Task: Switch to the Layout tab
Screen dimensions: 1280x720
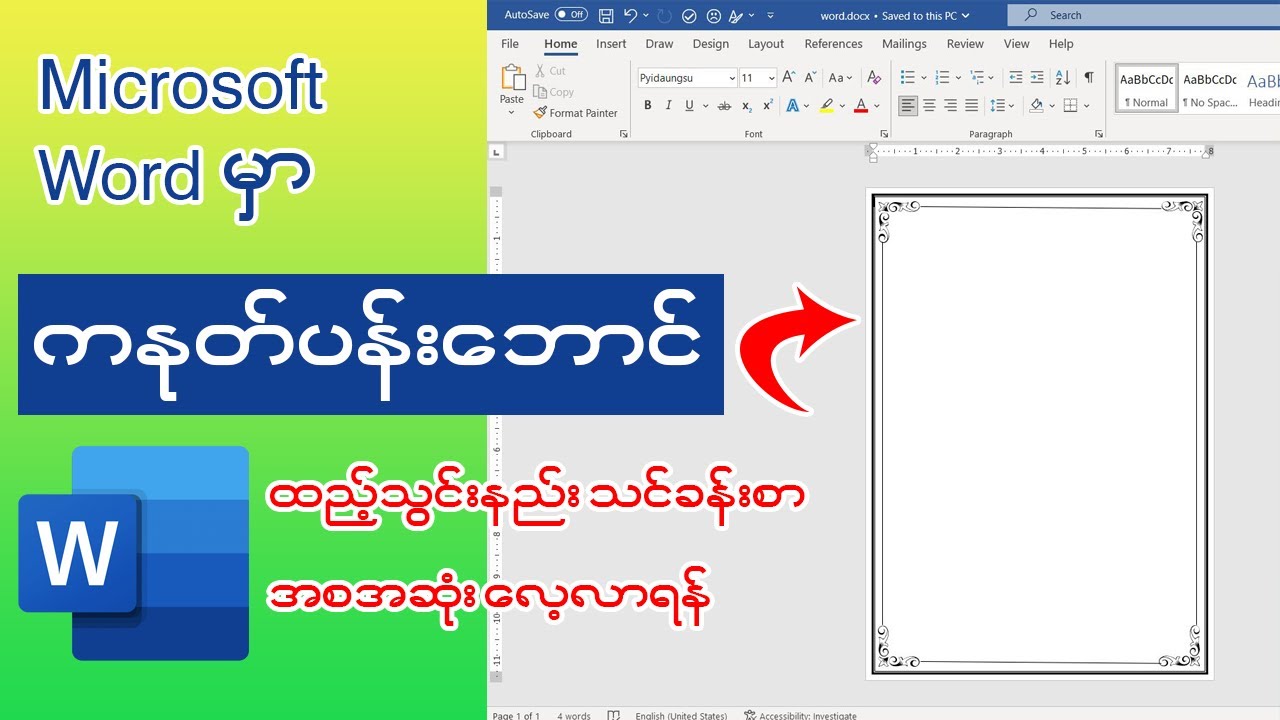Action: pyautogui.click(x=766, y=44)
